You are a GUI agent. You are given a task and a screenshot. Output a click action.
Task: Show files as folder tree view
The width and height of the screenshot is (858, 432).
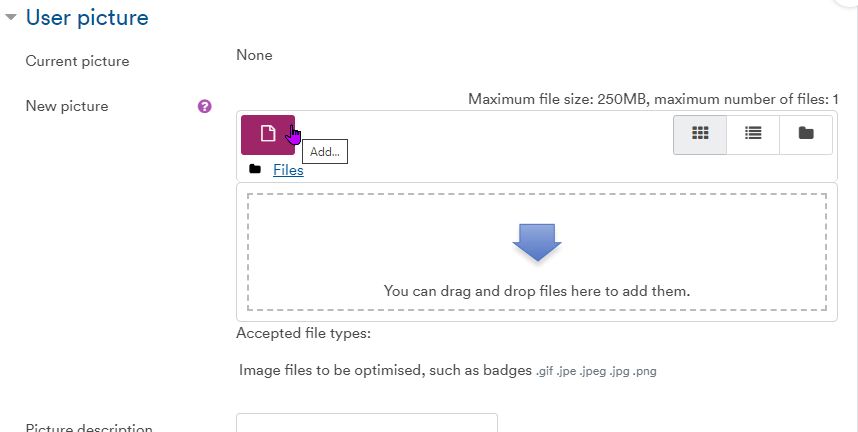pos(805,134)
